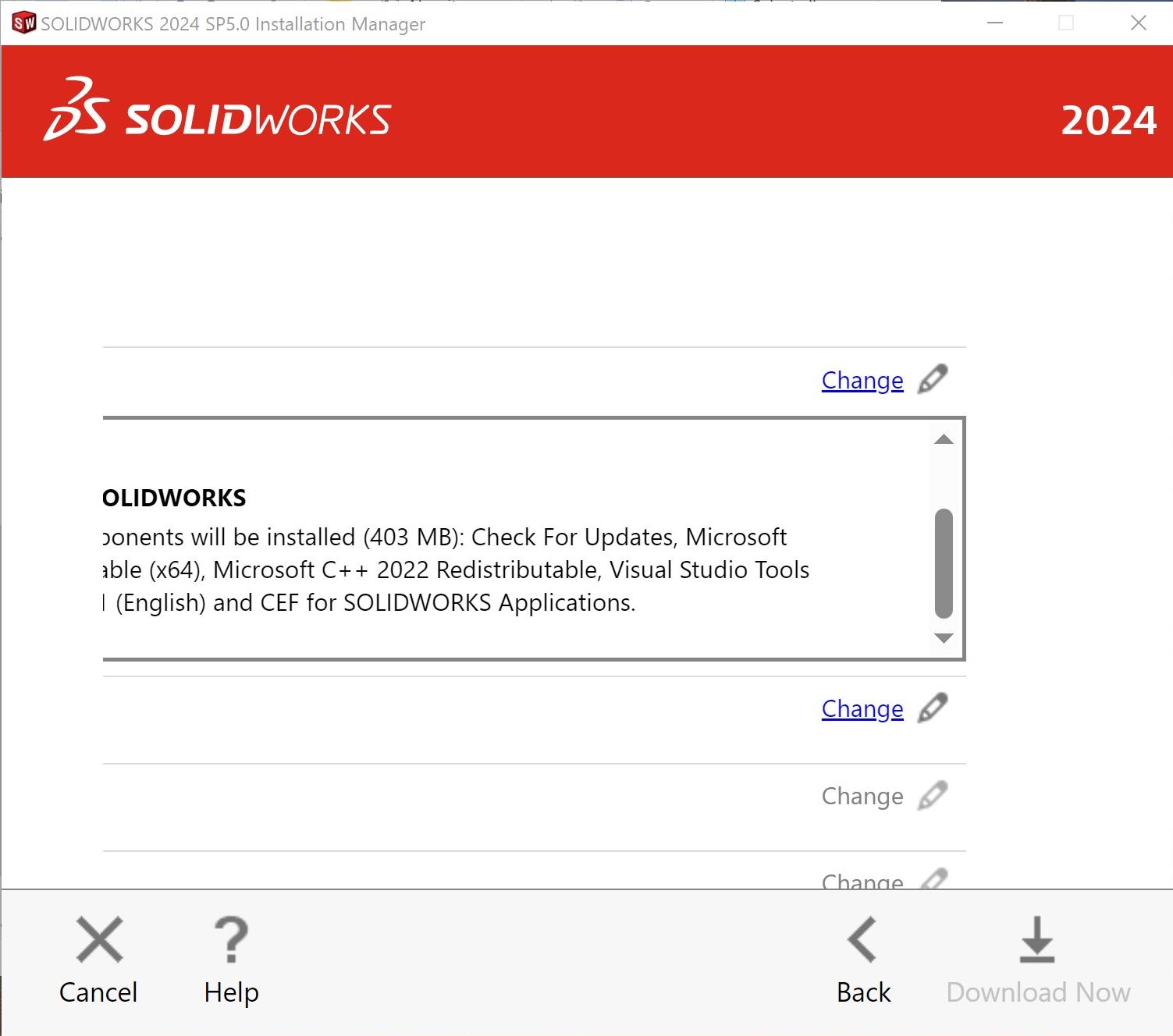
Task: Click the 2024 year text in banner
Action: pos(1108,120)
